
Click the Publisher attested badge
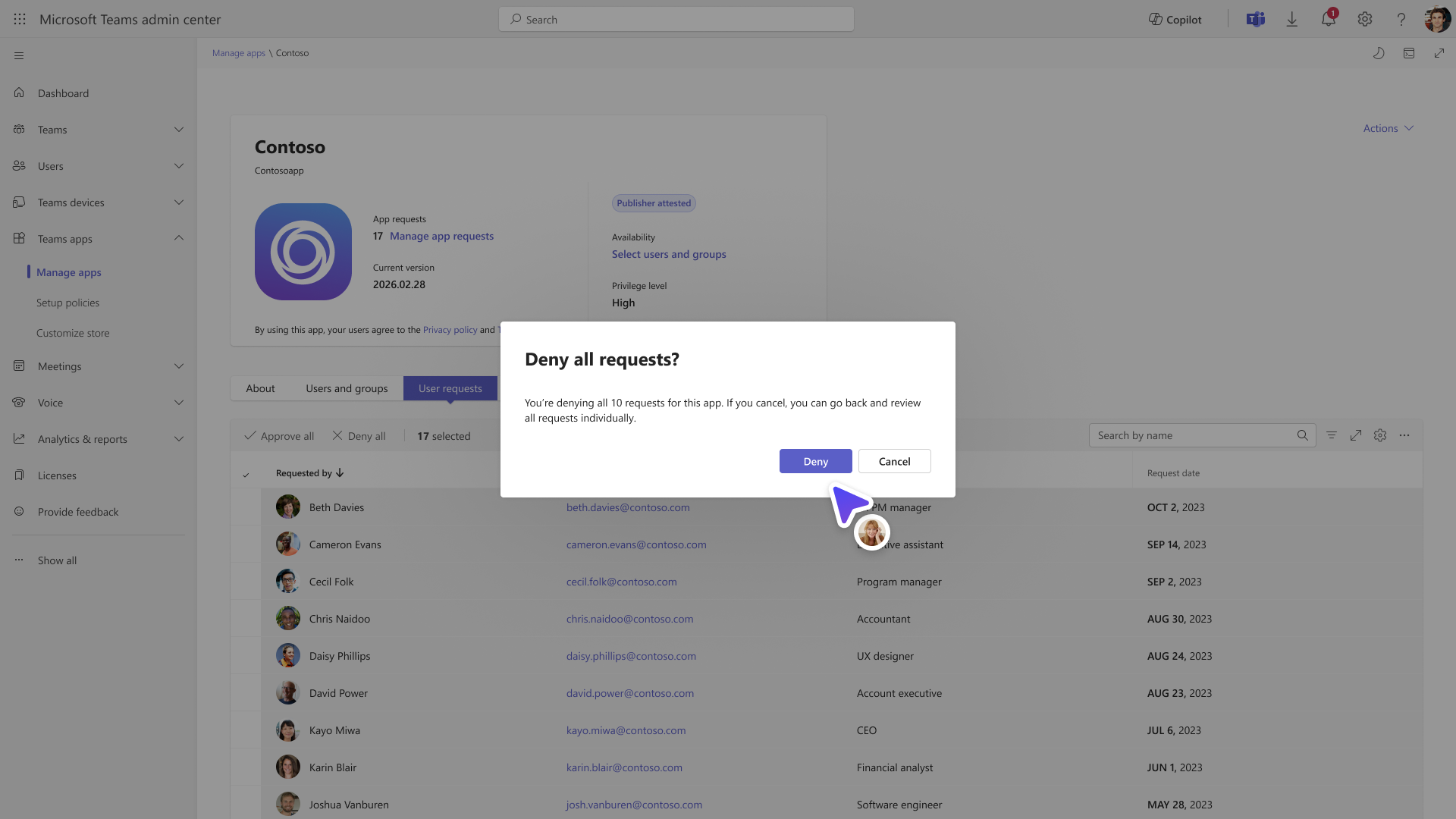click(x=654, y=203)
